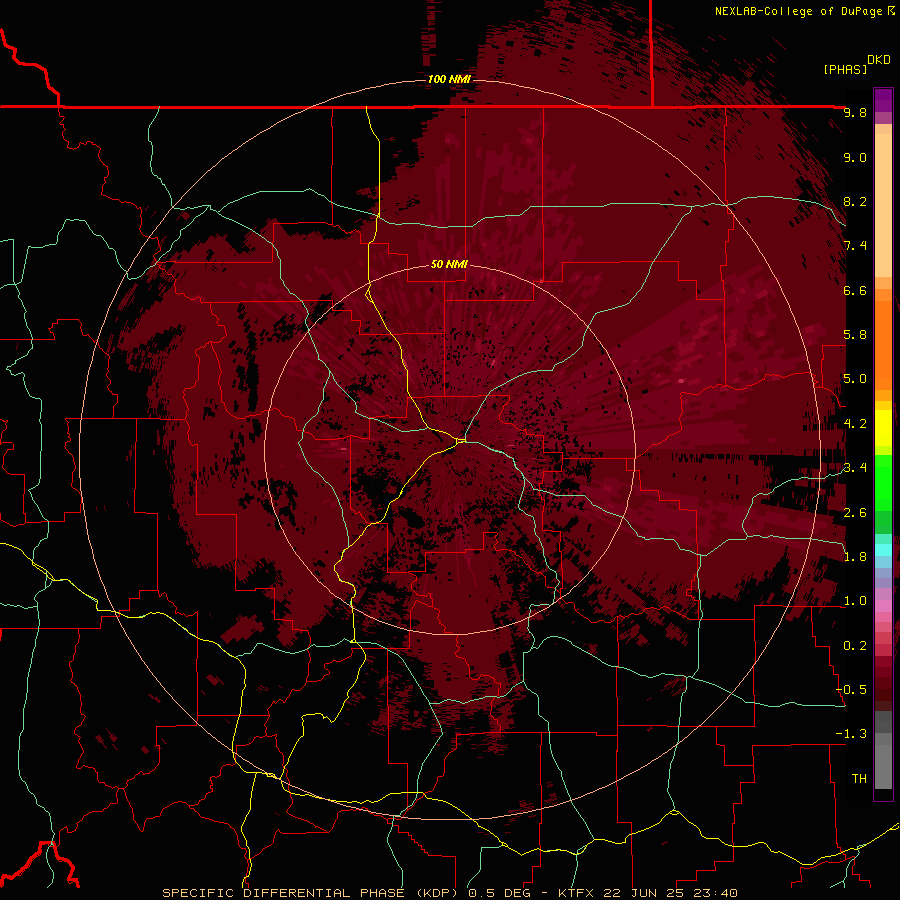Click the KTFX radar site identifier
Screen dimensions: 900x900
pos(576,893)
